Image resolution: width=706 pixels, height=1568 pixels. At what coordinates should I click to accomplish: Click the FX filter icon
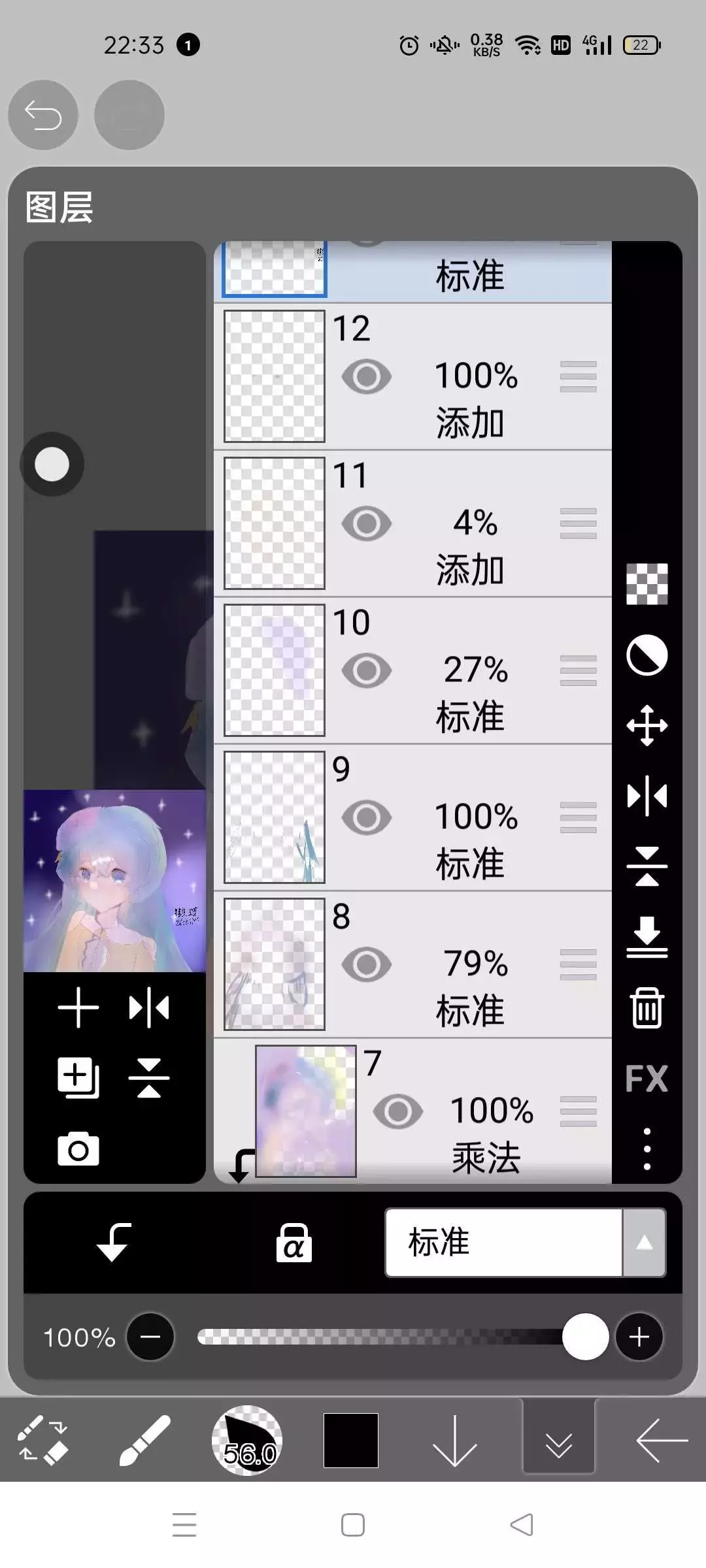647,1079
